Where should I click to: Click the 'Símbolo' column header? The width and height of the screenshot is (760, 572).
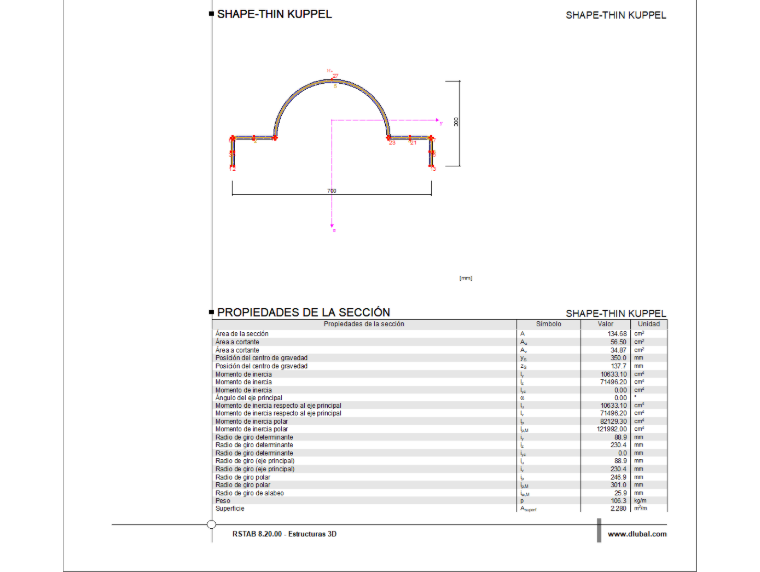point(548,324)
